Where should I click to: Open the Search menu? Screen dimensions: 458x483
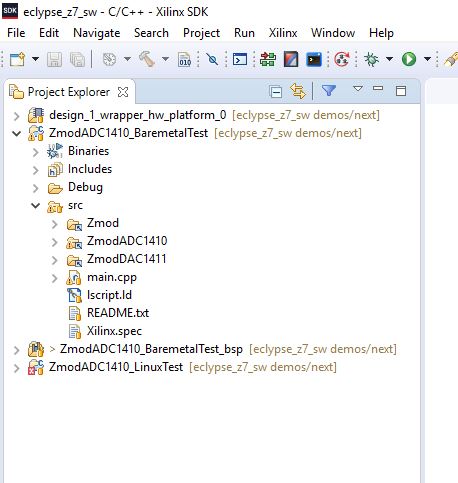[151, 33]
